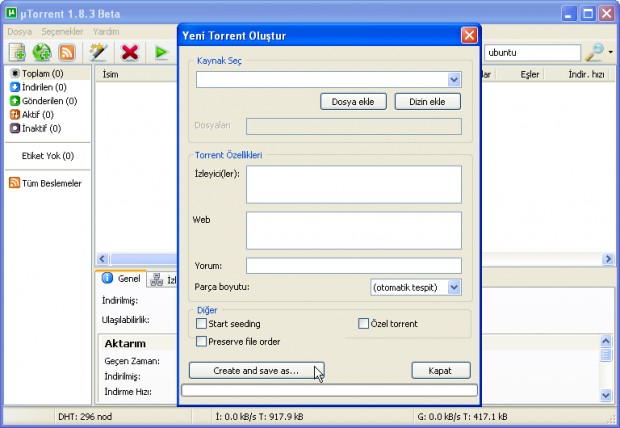The width and height of the screenshot is (620, 428).
Task: Click into the İzleyici(ler) trackers text box
Action: 353,184
